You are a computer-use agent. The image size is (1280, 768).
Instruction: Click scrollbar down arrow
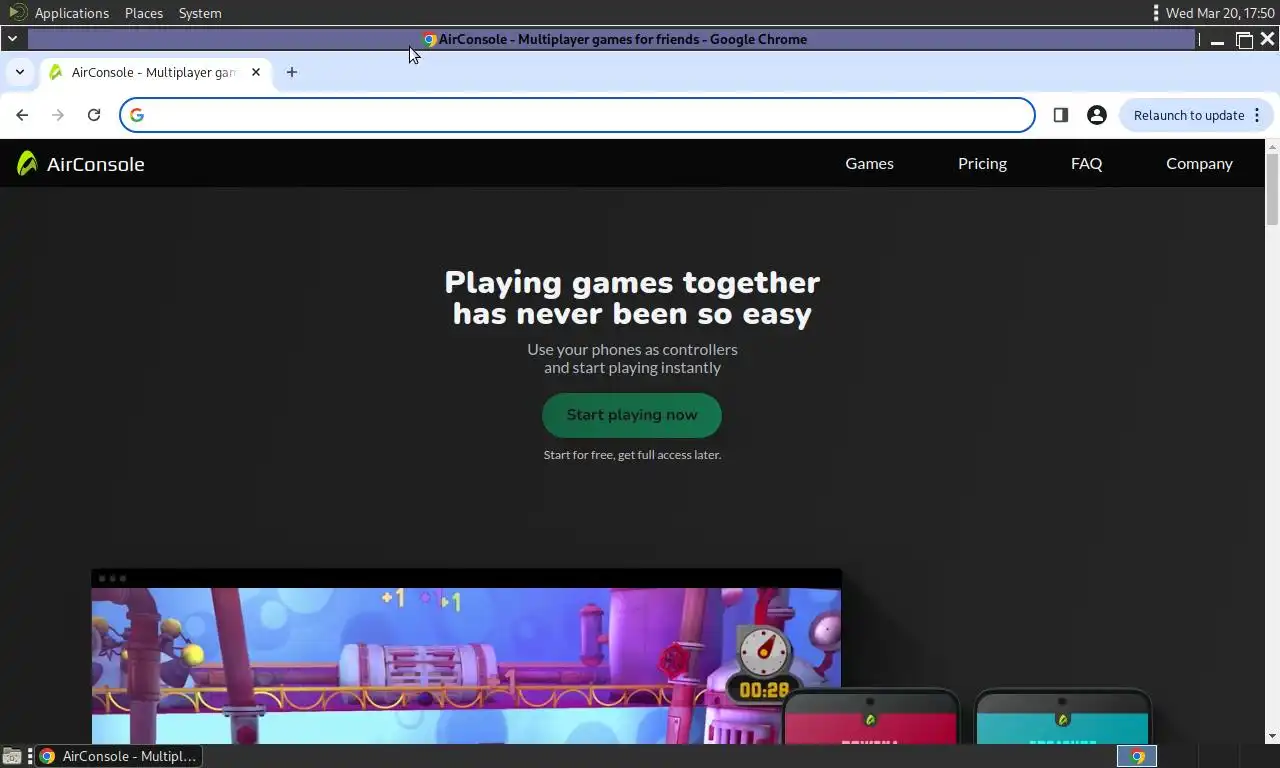coord(1272,737)
